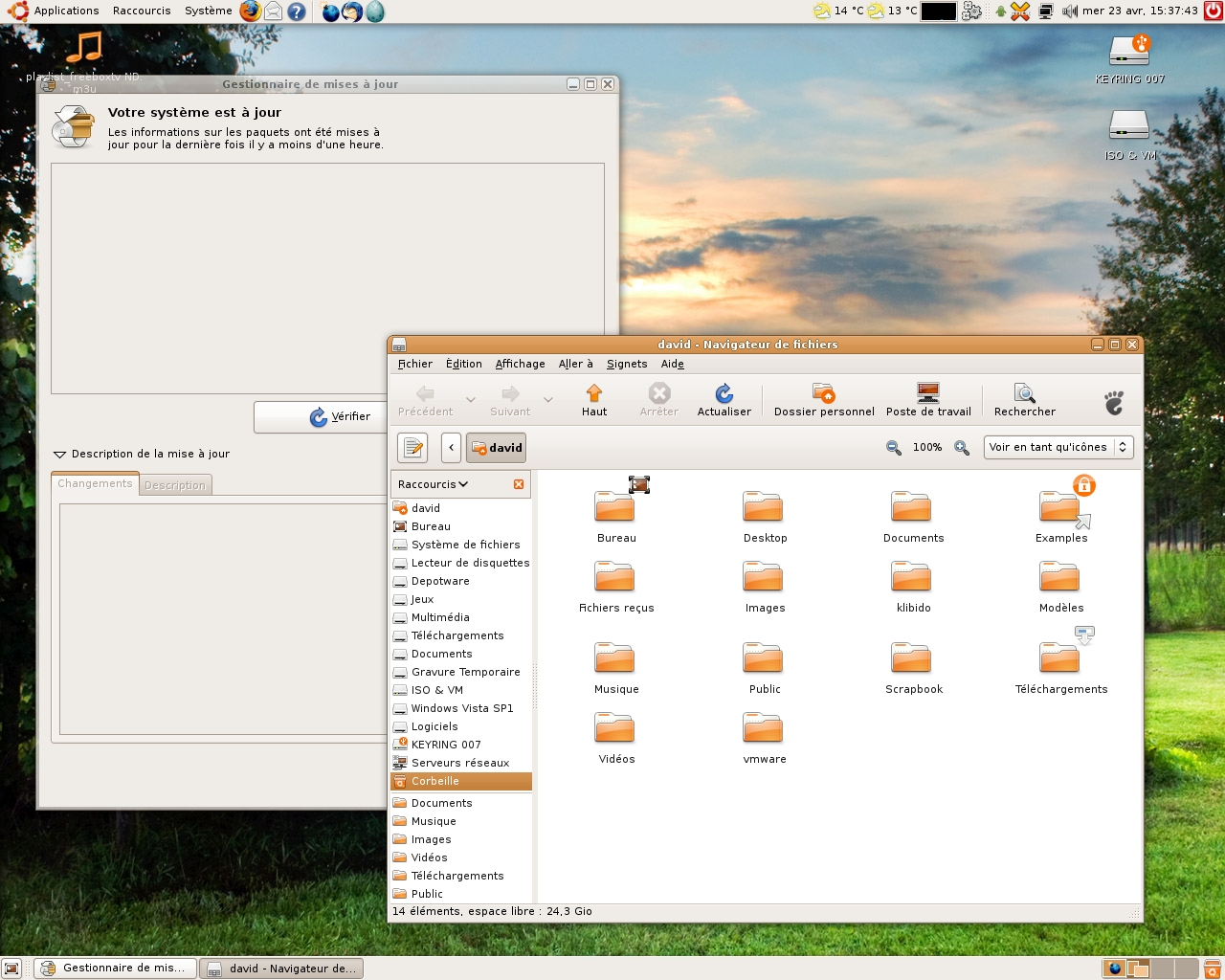Select Corbeille in the sidebar

(461, 781)
